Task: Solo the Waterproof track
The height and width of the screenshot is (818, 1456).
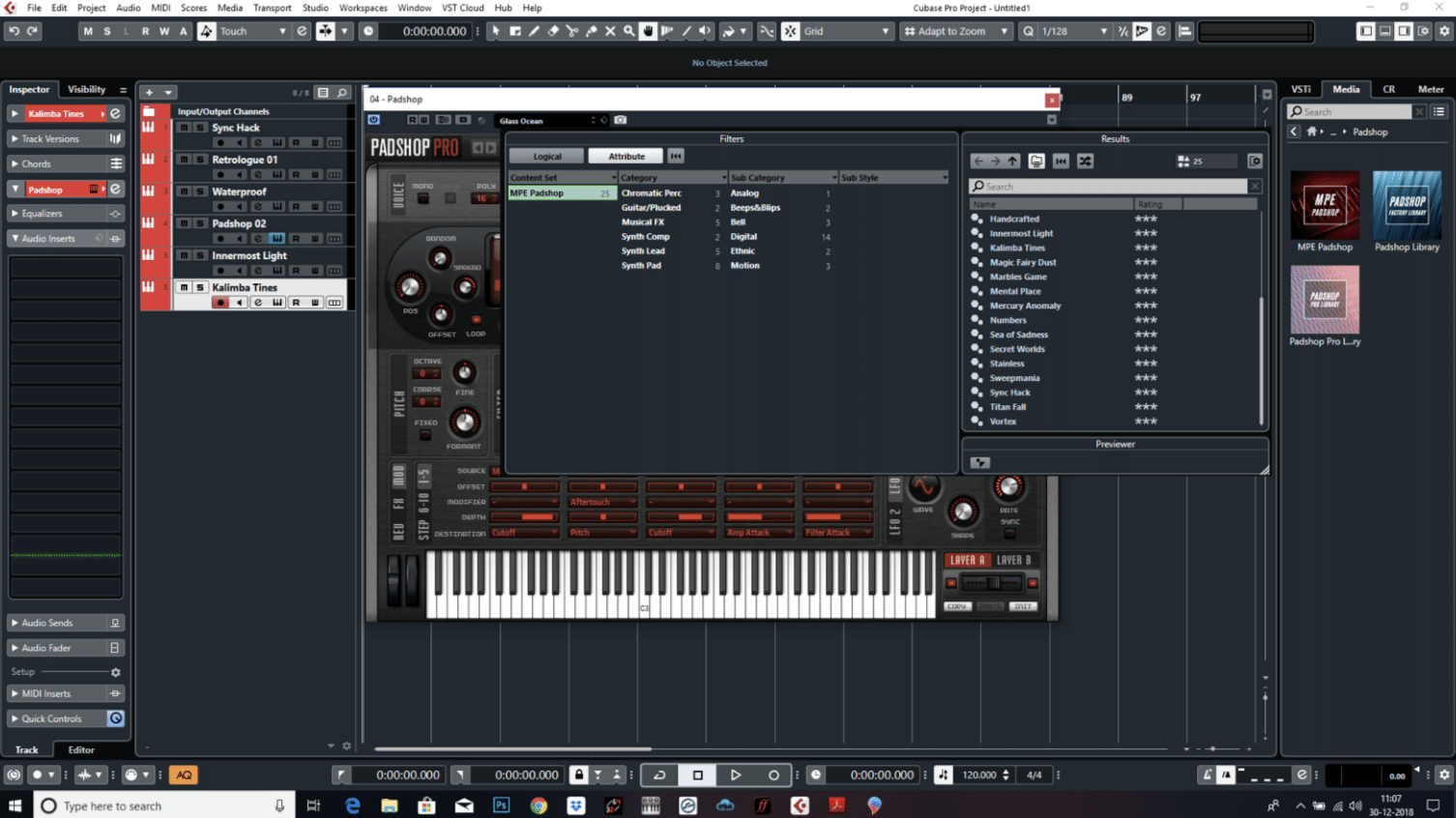Action: pyautogui.click(x=200, y=191)
